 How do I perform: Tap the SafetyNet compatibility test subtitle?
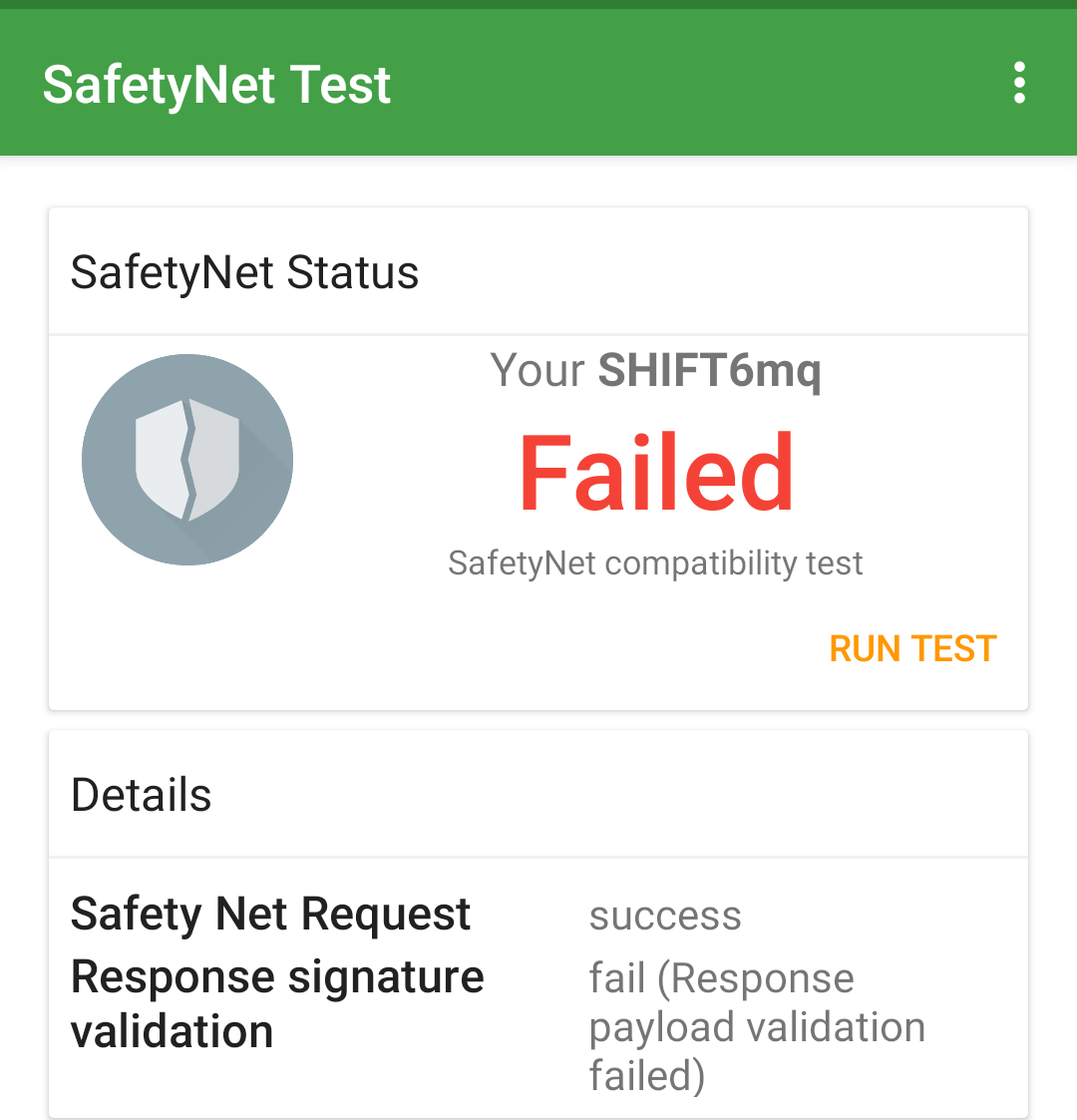click(655, 563)
